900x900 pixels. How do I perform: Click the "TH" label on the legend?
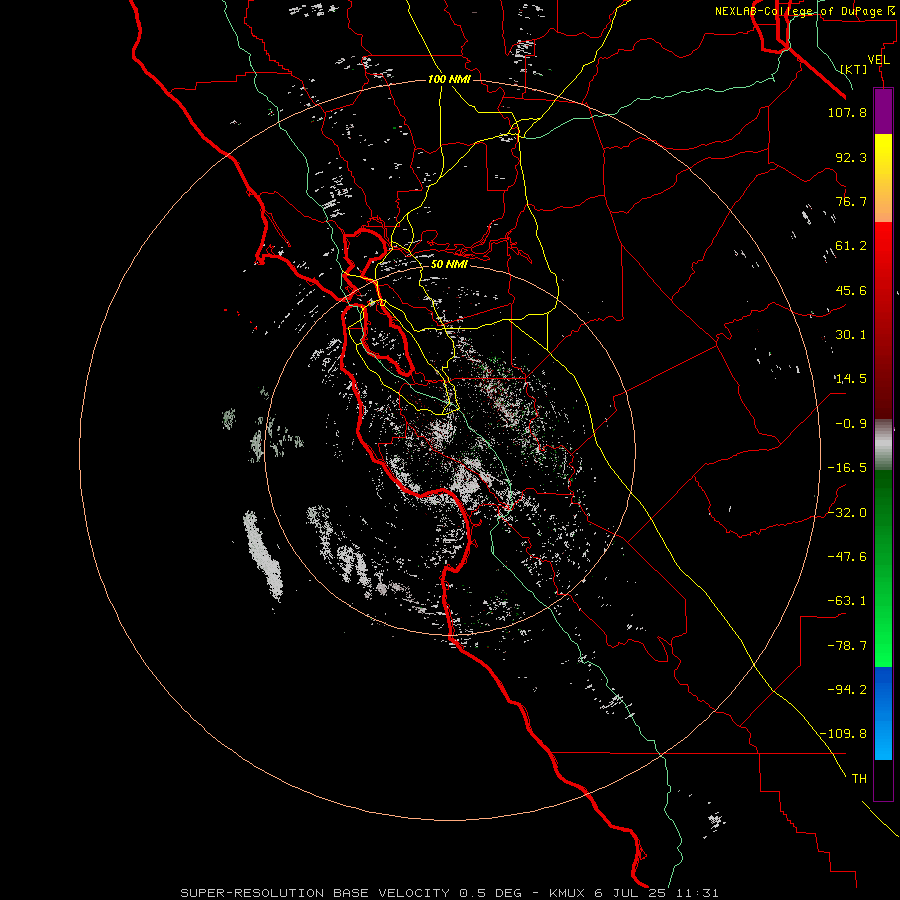pyautogui.click(x=859, y=779)
